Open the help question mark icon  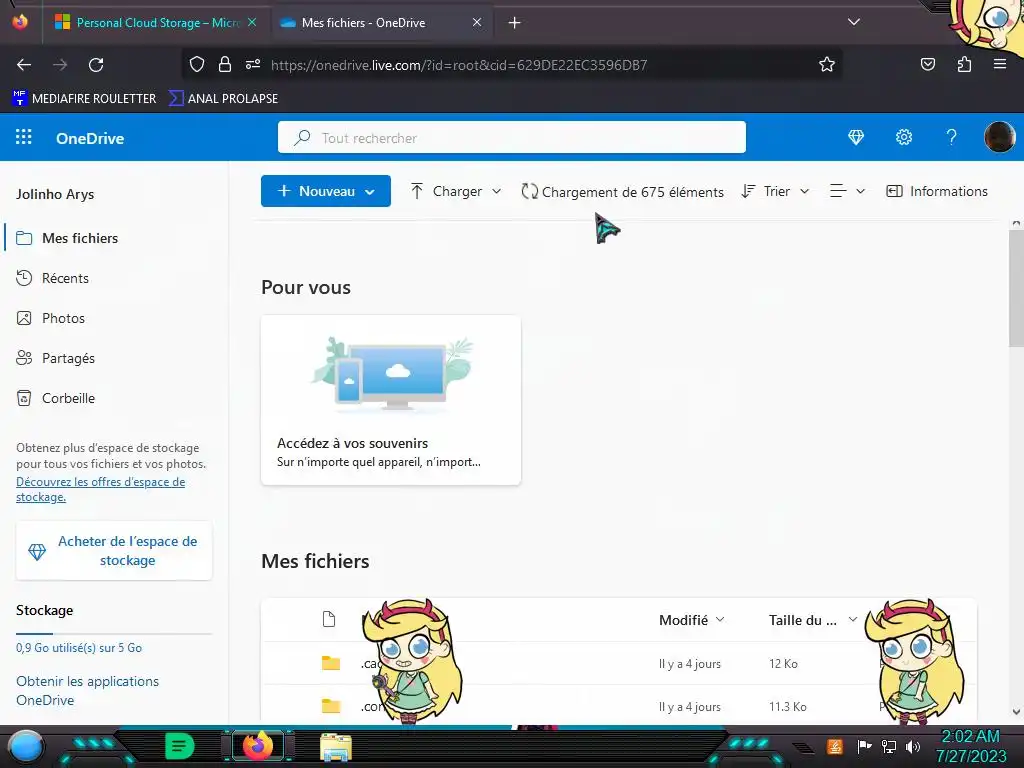952,137
